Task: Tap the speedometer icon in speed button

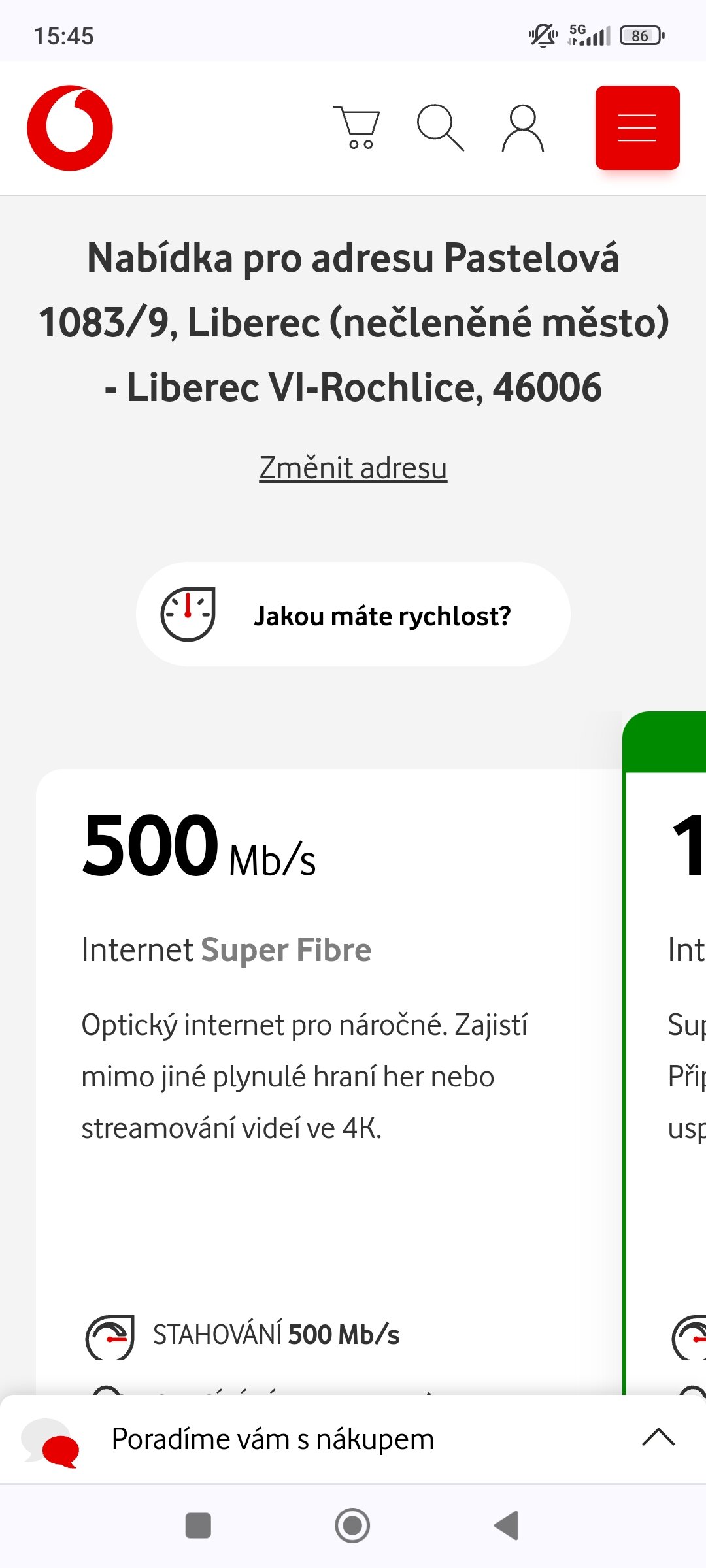Action: coord(188,614)
